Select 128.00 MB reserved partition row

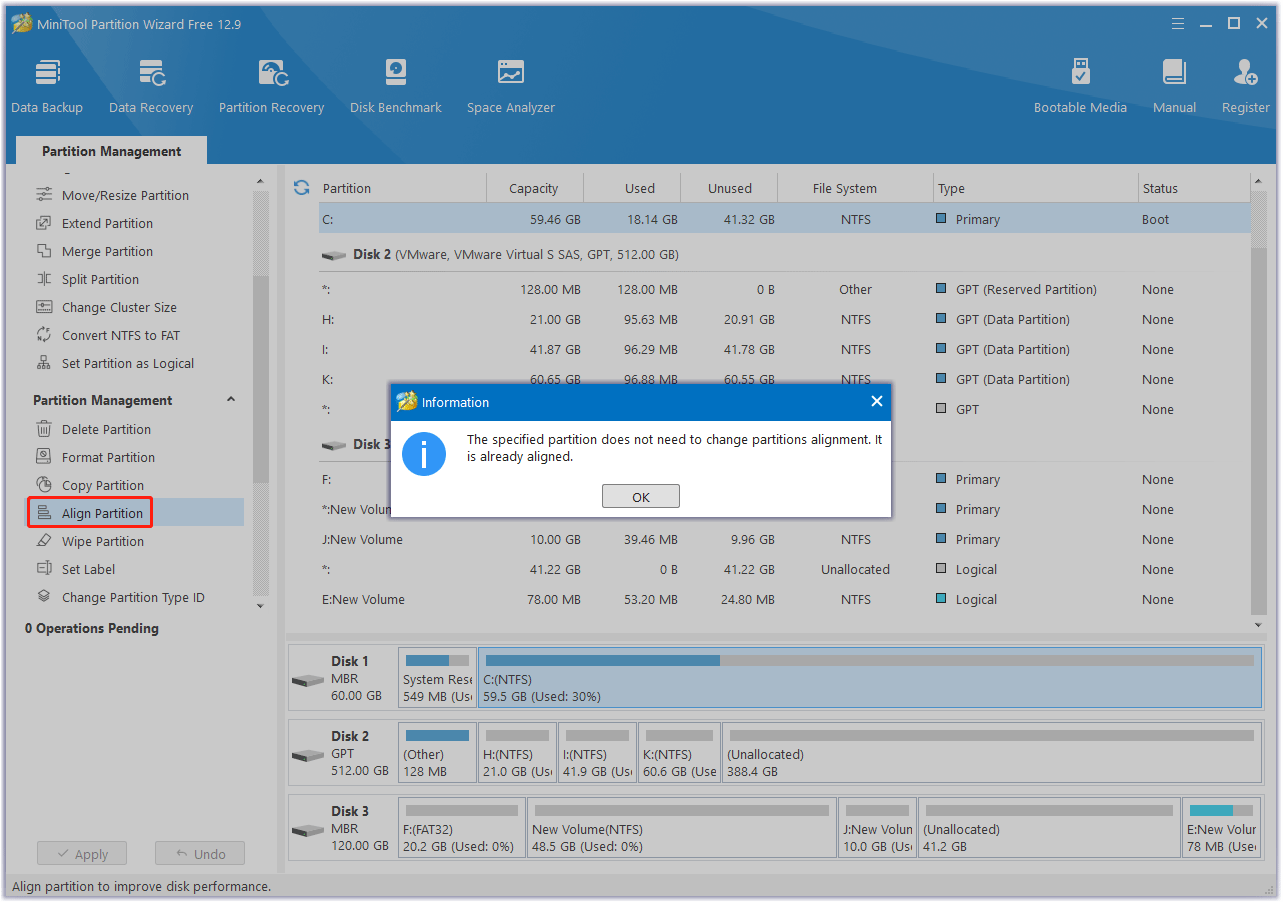[x=783, y=289]
